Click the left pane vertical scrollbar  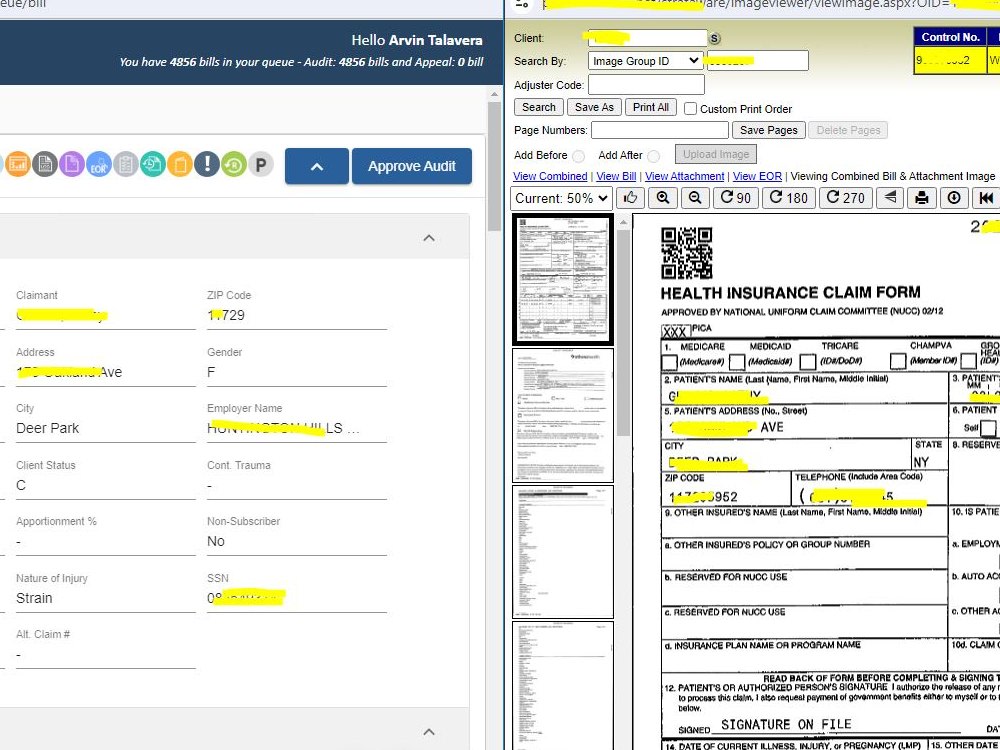coord(494,166)
